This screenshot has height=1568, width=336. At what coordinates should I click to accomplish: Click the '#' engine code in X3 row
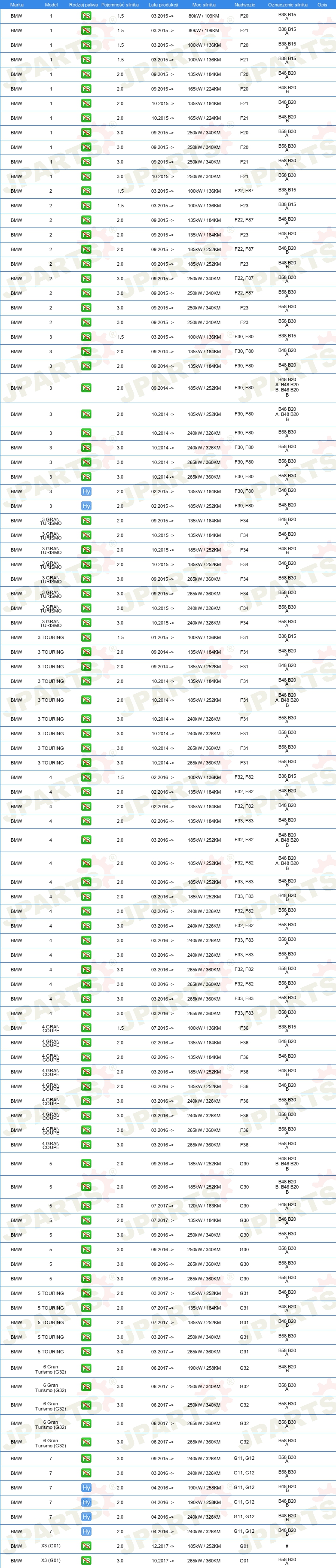click(287, 1546)
